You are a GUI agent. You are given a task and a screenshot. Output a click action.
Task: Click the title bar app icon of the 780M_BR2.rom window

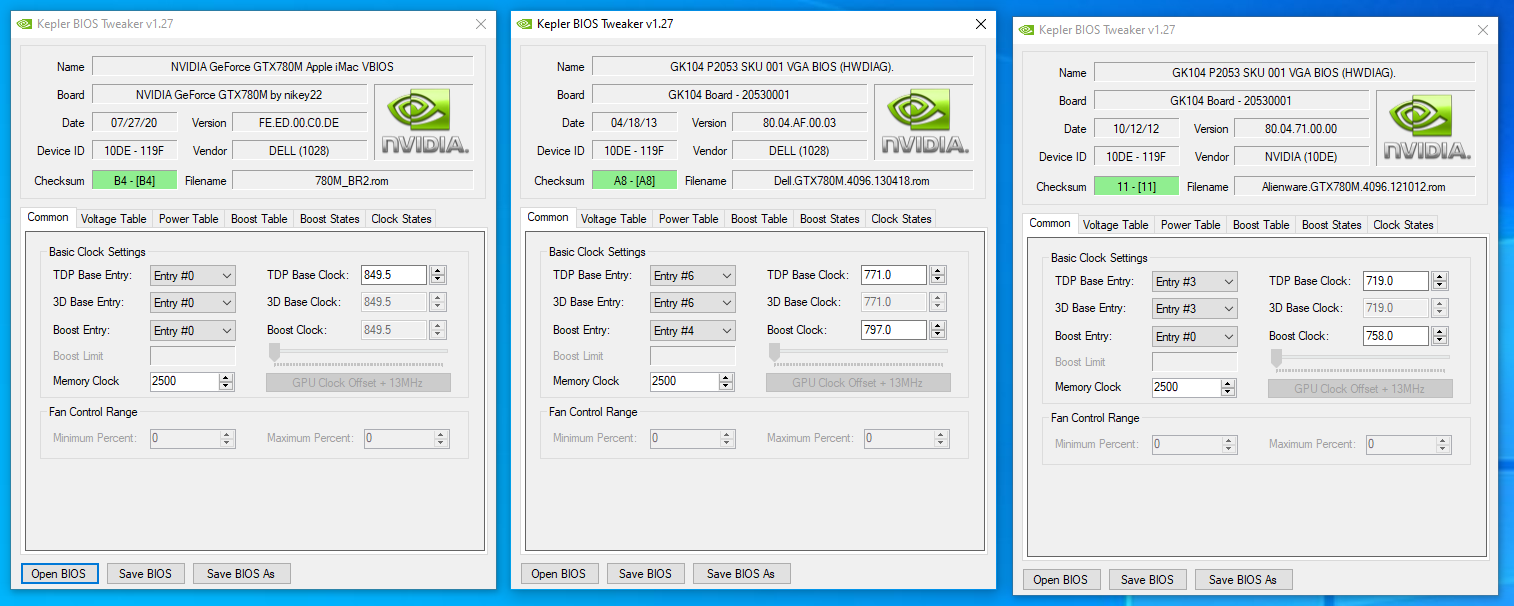(x=27, y=24)
